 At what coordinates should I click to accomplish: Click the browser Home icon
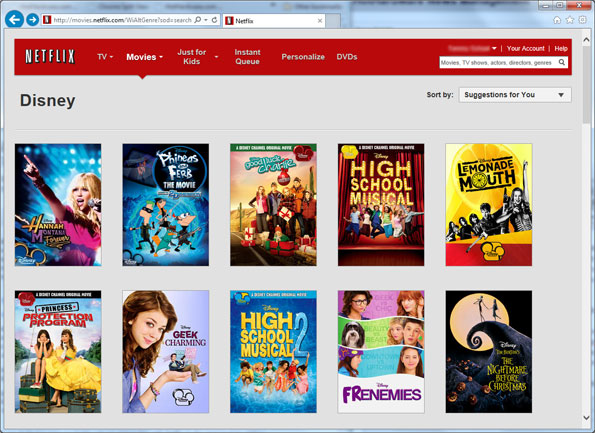[557, 20]
